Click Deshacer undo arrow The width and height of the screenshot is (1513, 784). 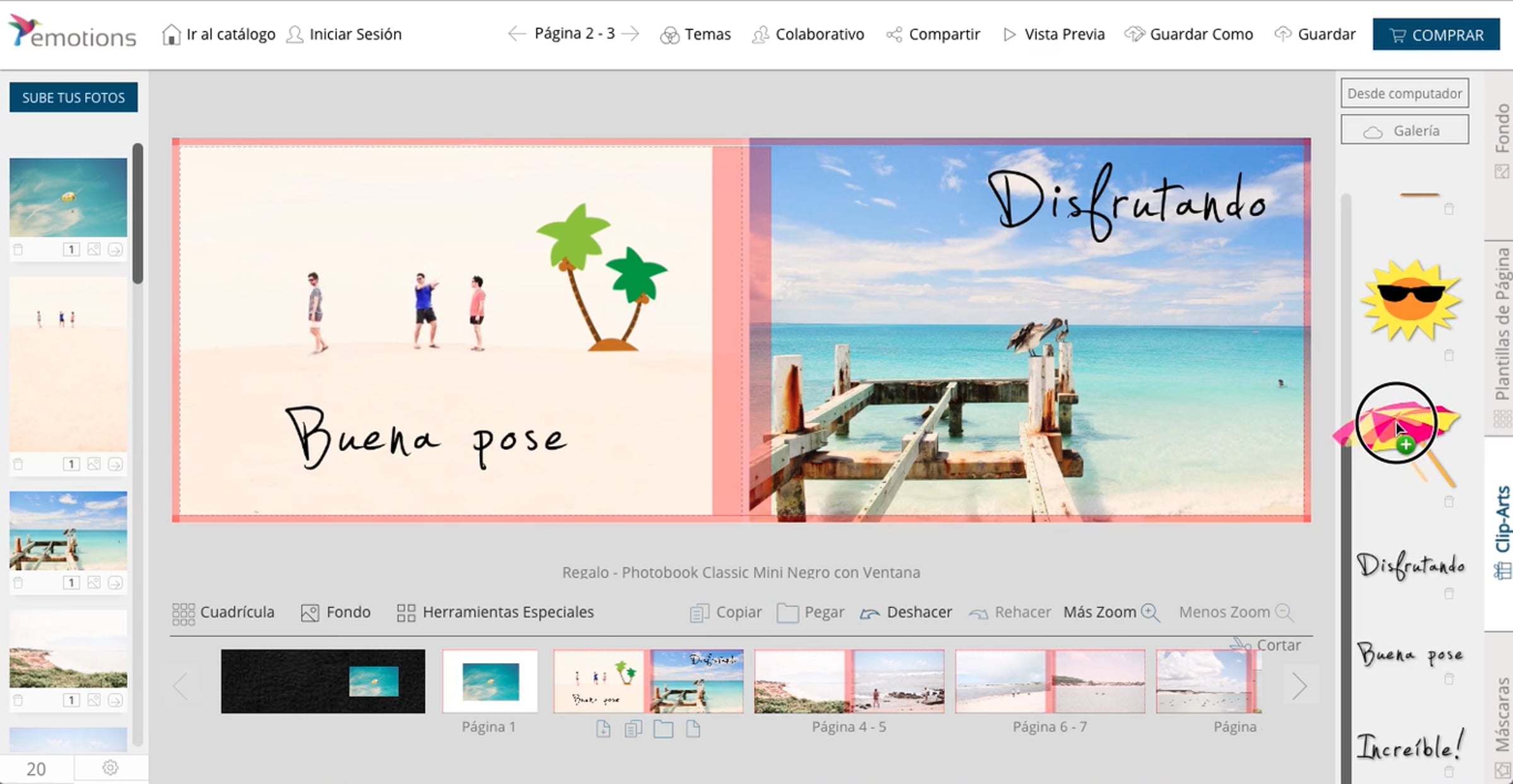click(x=869, y=613)
